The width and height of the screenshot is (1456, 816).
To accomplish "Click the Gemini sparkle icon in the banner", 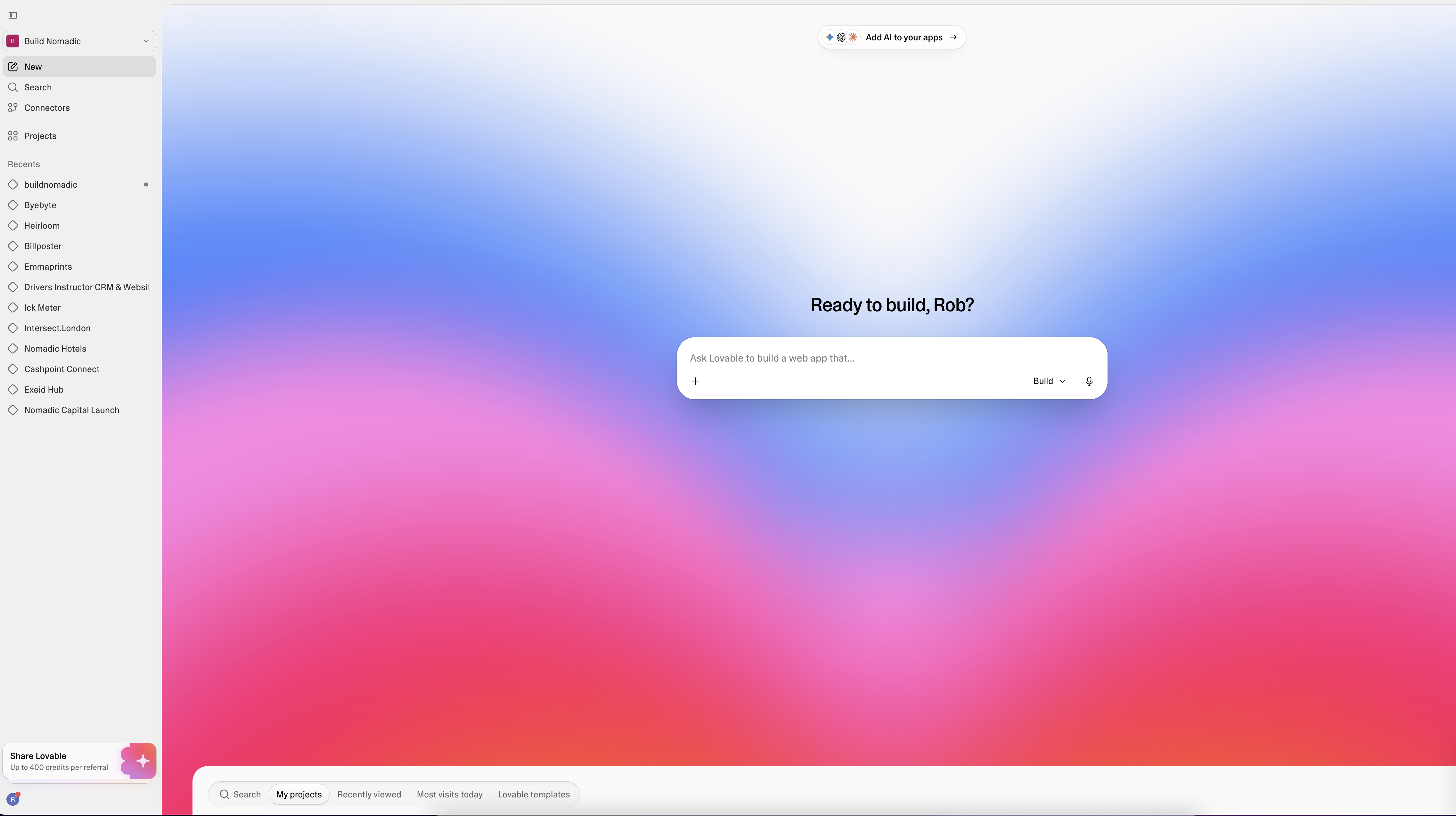I will click(x=829, y=37).
